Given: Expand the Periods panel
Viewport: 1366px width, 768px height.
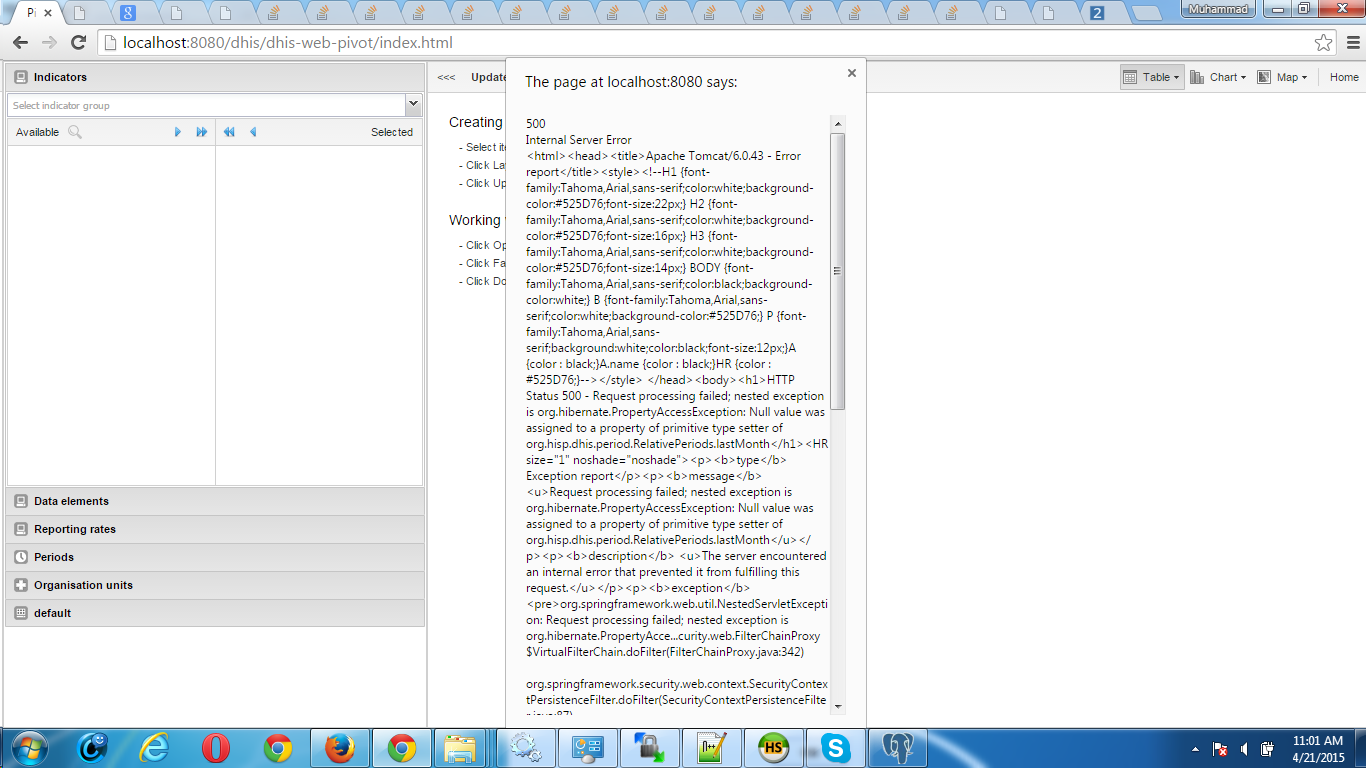Looking at the screenshot, I should click(215, 557).
